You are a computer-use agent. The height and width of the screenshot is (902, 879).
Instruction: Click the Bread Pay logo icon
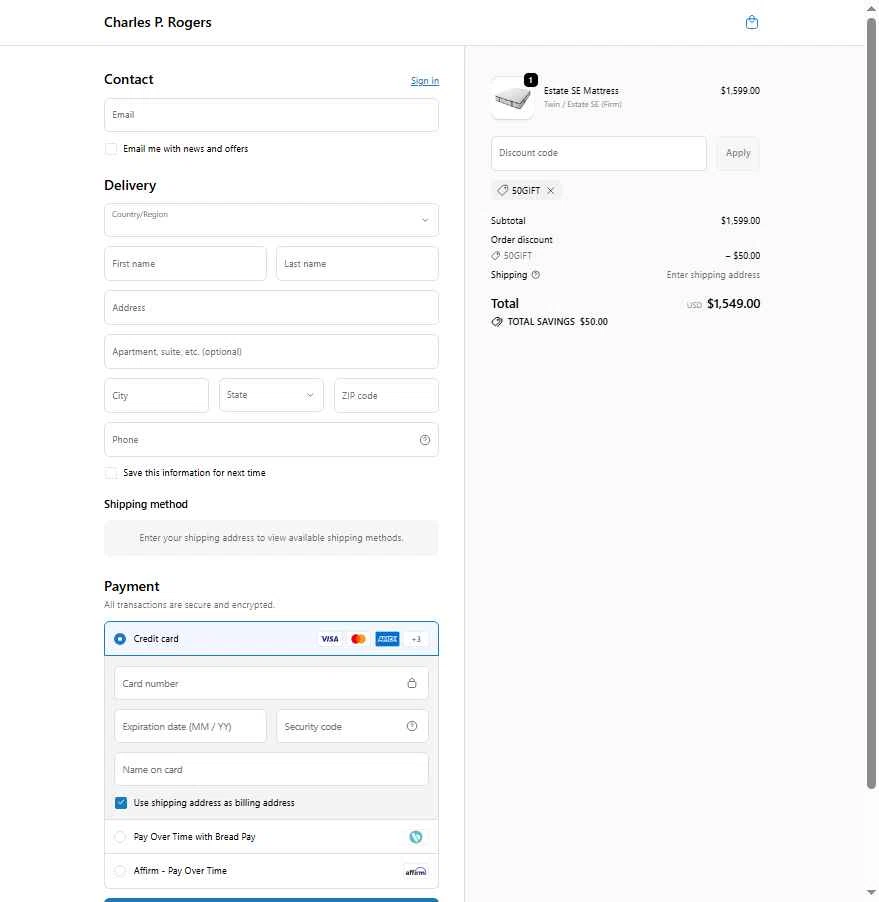click(415, 837)
